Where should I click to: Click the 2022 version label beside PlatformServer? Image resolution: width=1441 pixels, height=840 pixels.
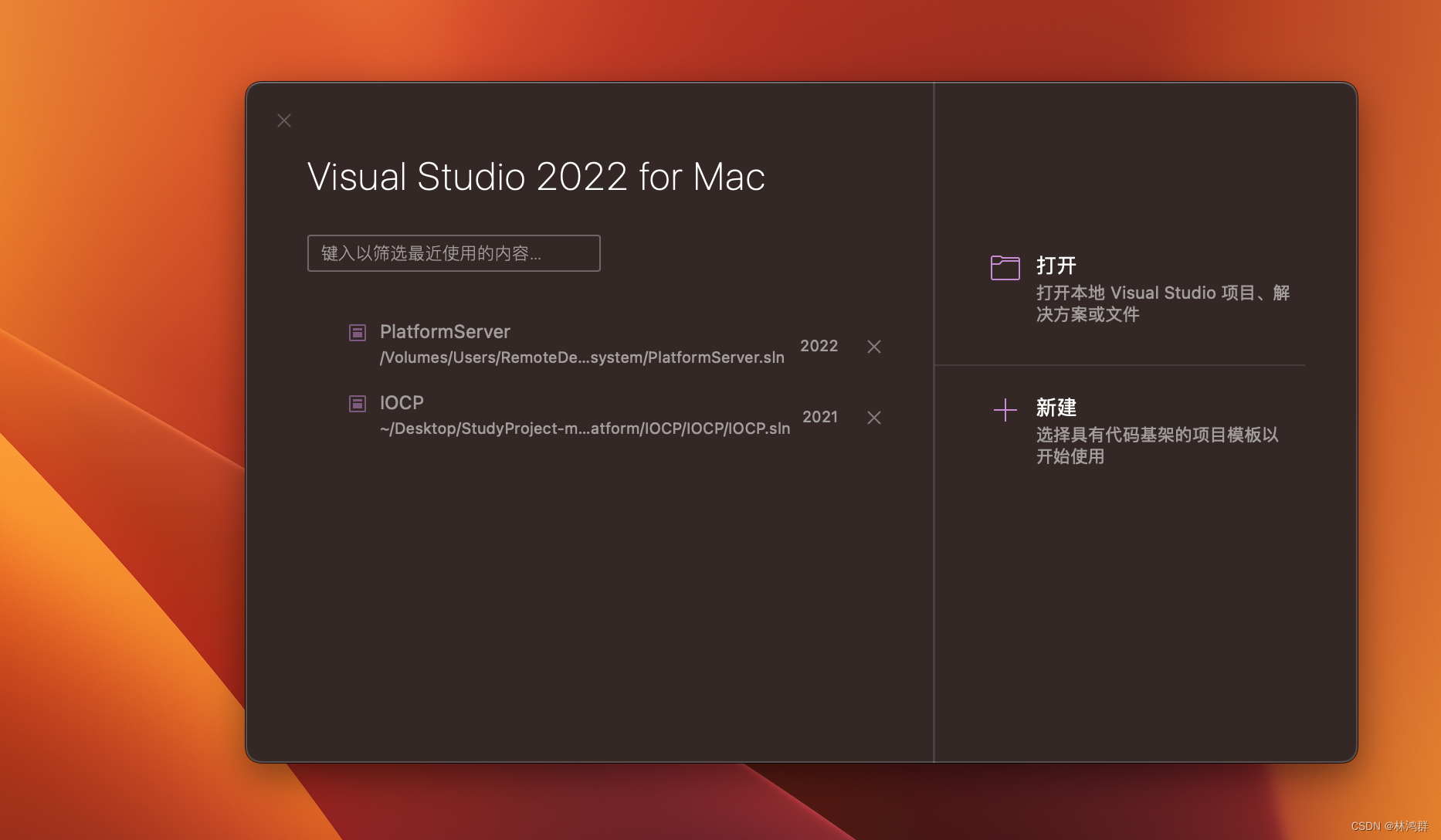point(819,346)
